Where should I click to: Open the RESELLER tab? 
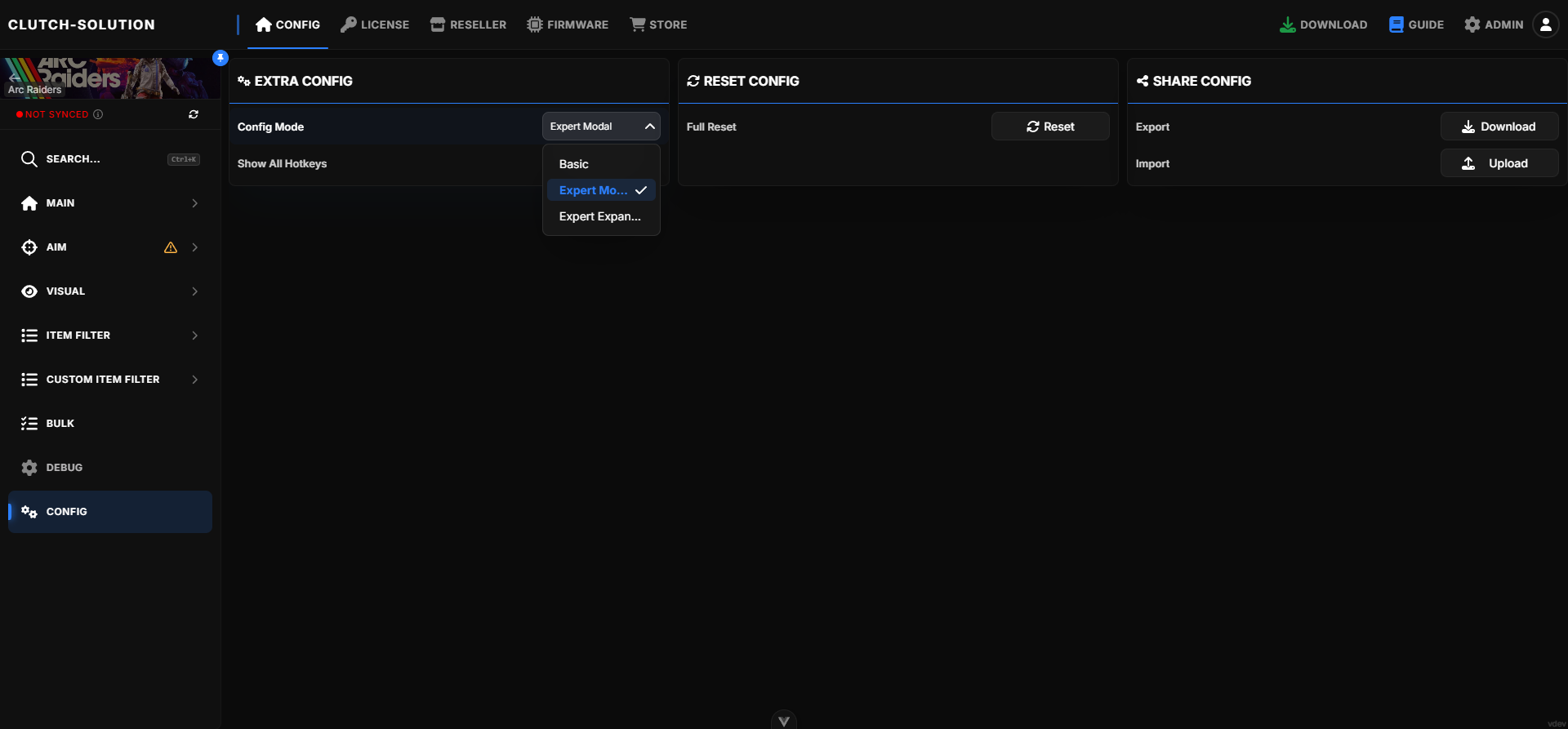click(x=468, y=24)
